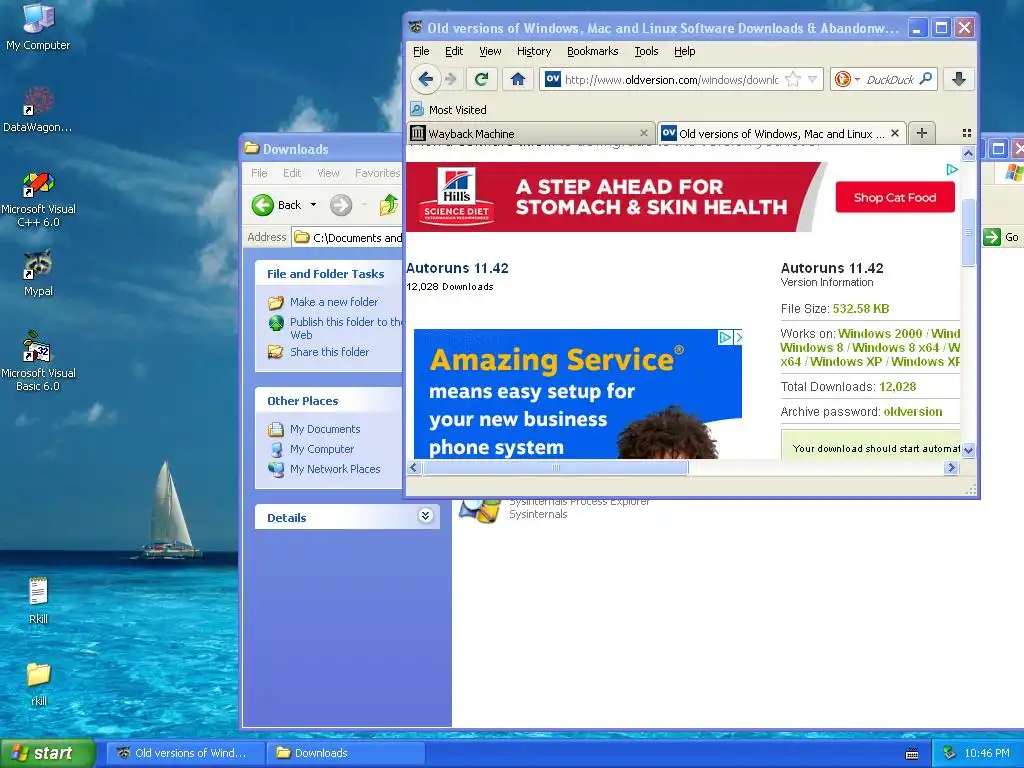Open the File menu in Downloads window
Viewport: 1024px width, 768px height.
coord(259,173)
